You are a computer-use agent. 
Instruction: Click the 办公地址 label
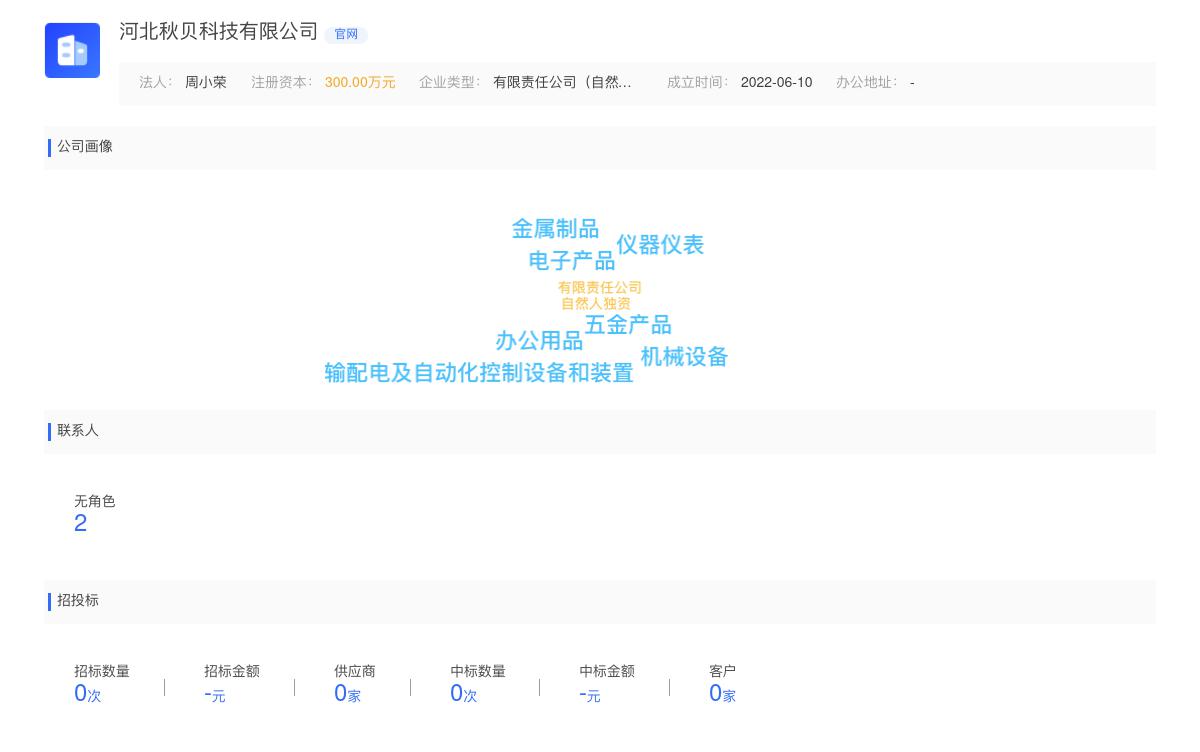coord(866,83)
